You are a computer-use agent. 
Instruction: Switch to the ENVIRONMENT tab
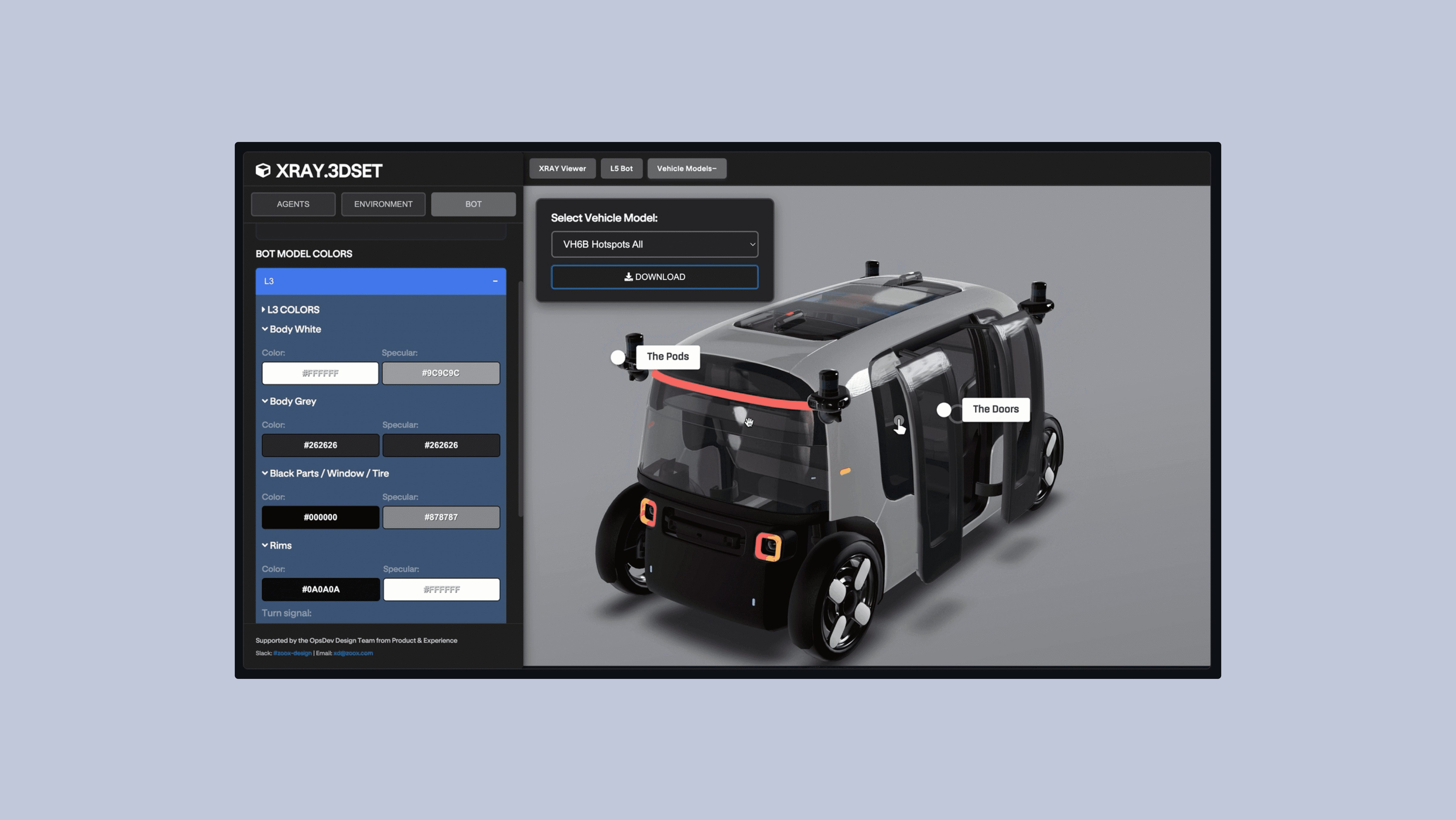383,204
